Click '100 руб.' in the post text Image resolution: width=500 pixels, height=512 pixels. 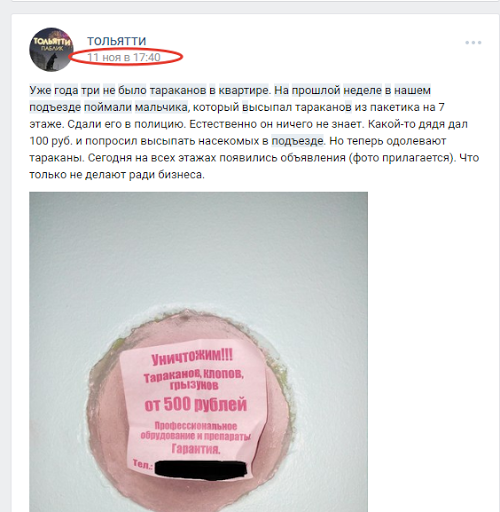point(51,141)
